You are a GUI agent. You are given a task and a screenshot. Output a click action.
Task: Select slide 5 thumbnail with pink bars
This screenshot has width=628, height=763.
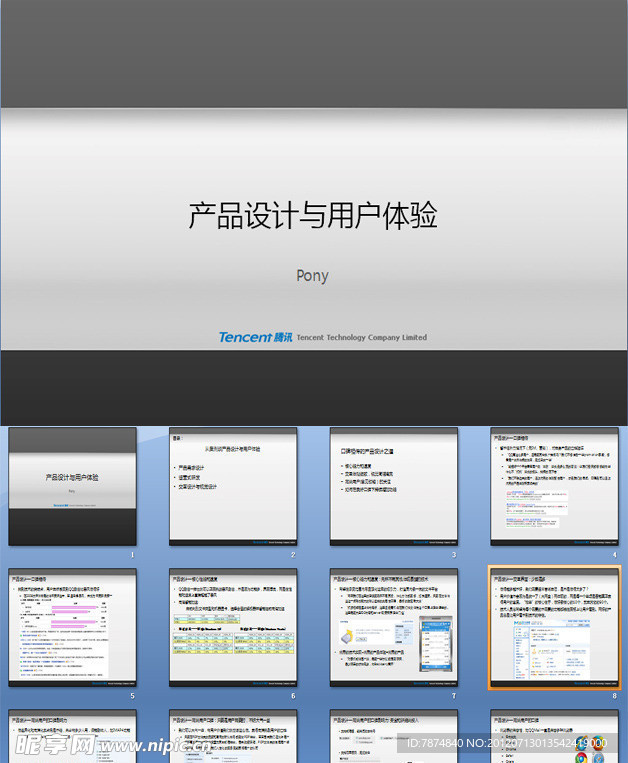click(72, 628)
